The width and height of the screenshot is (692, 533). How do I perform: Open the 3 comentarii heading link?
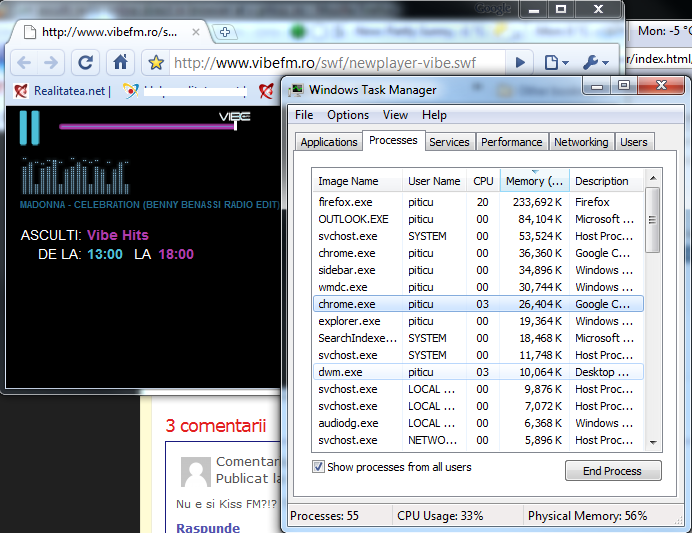click(x=216, y=426)
